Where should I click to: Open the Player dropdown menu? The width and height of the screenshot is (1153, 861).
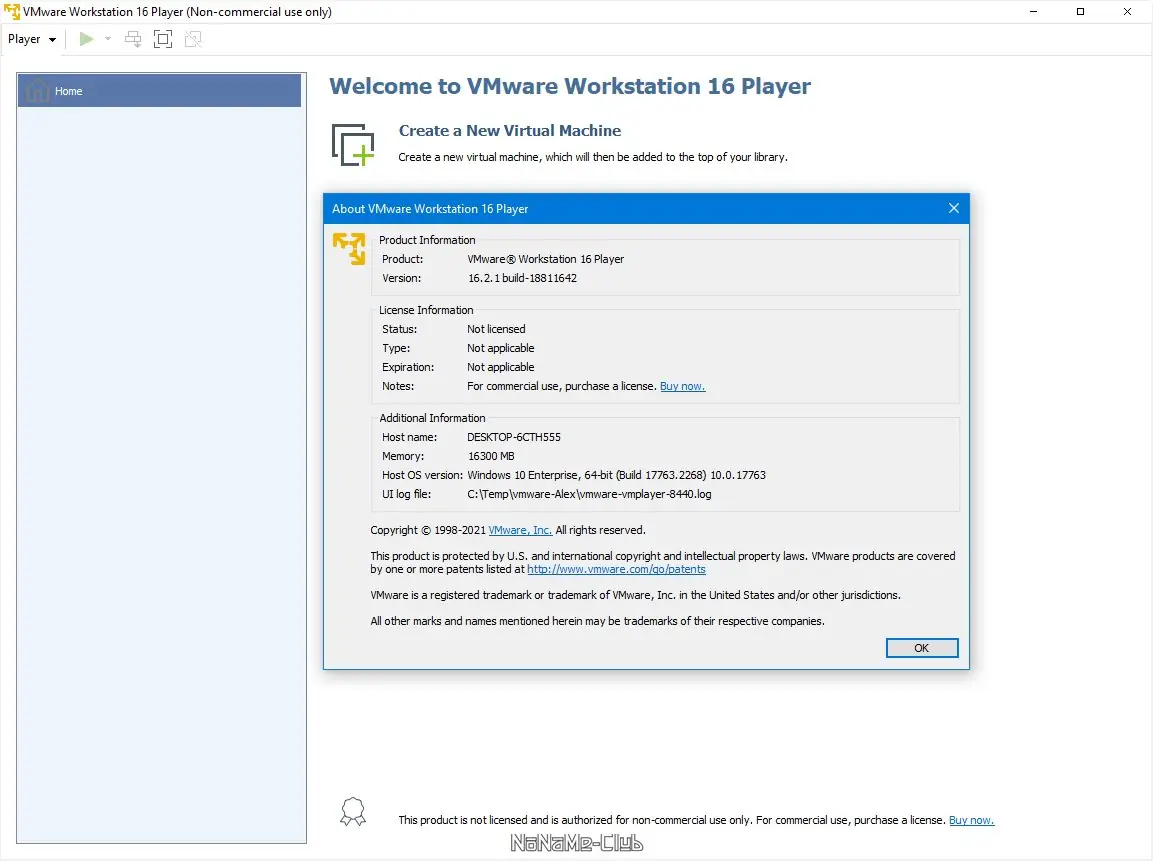pos(32,39)
